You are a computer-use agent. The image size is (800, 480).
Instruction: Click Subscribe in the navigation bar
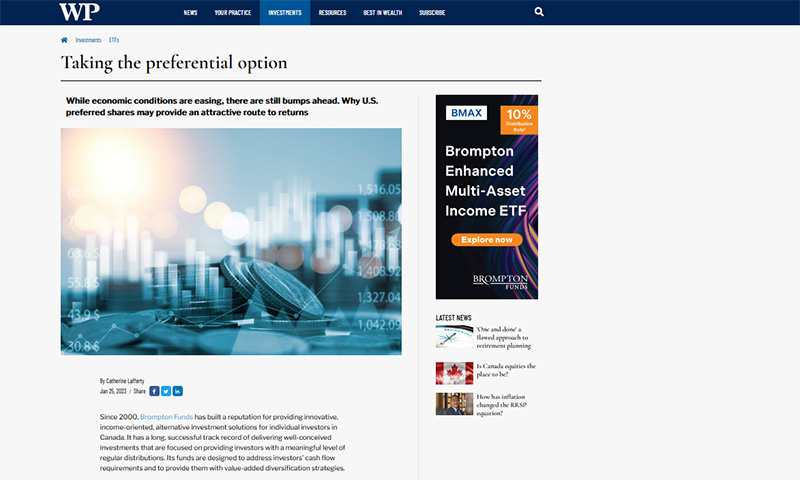[432, 13]
